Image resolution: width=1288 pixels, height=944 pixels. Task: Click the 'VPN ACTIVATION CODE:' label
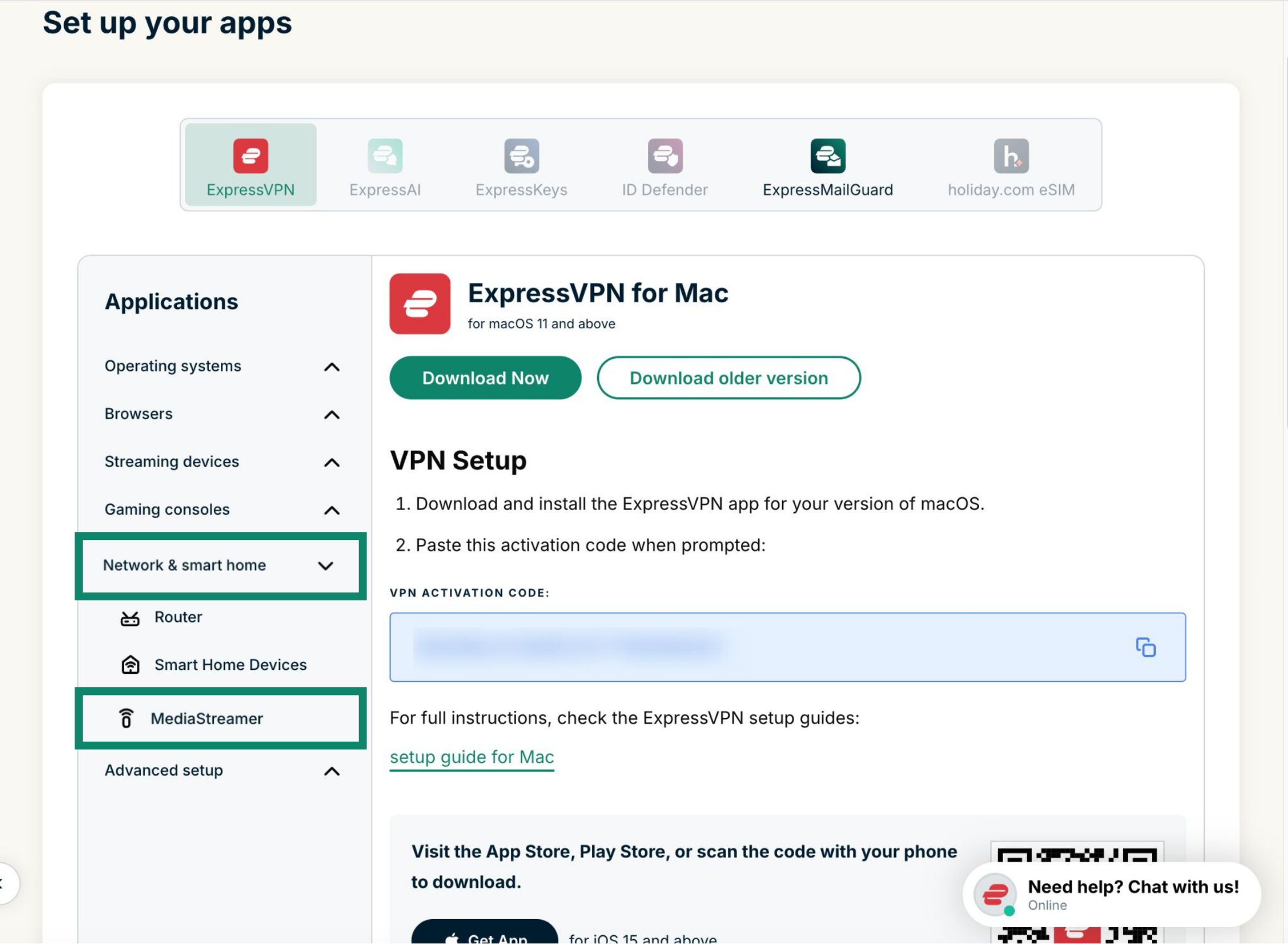tap(469, 593)
